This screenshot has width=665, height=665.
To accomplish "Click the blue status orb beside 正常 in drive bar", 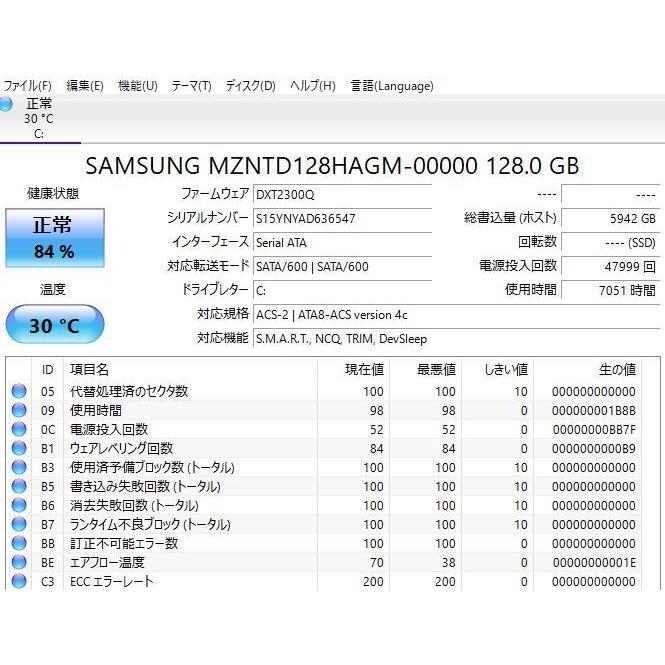I will [x=6, y=104].
